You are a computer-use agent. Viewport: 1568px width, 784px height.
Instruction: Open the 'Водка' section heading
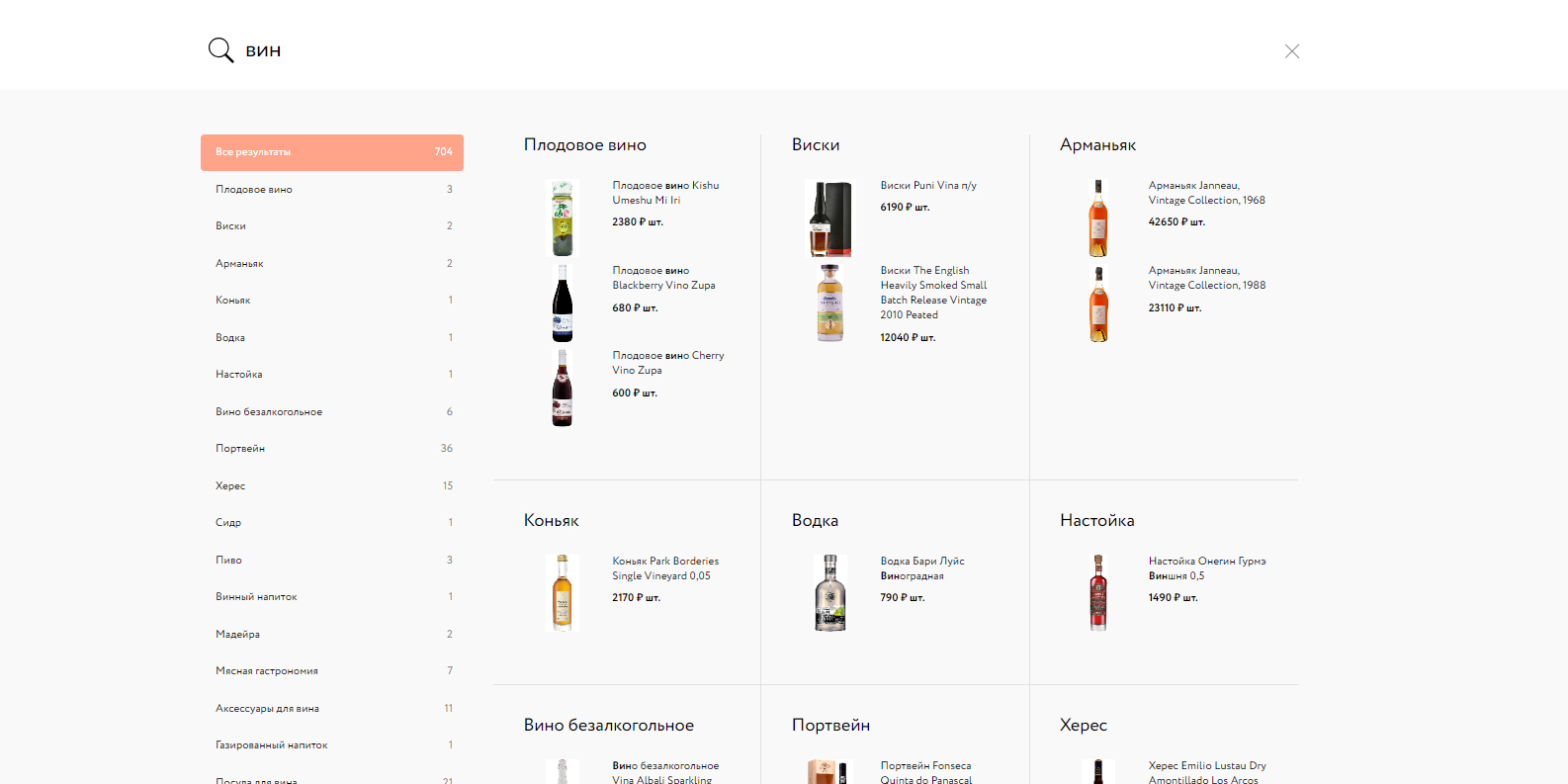pos(815,521)
